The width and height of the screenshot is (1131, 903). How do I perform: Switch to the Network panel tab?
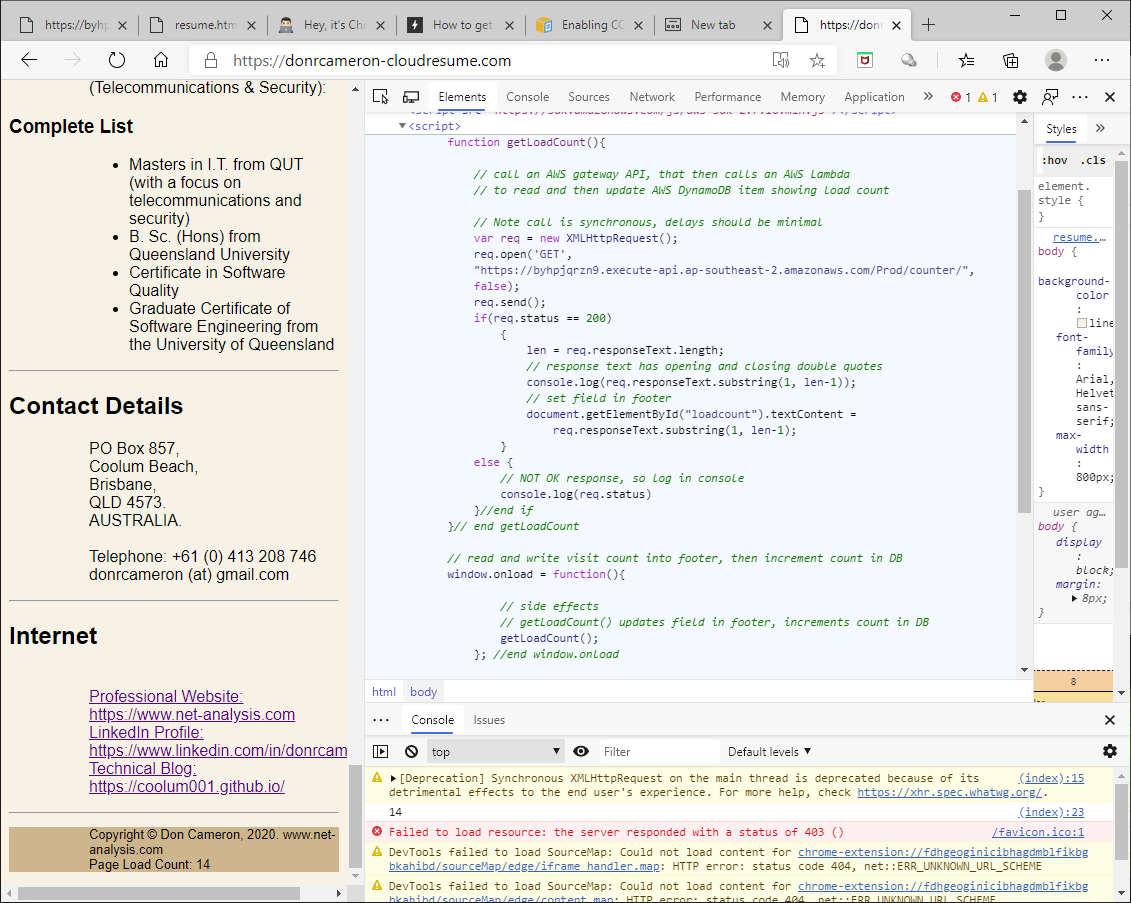(652, 97)
